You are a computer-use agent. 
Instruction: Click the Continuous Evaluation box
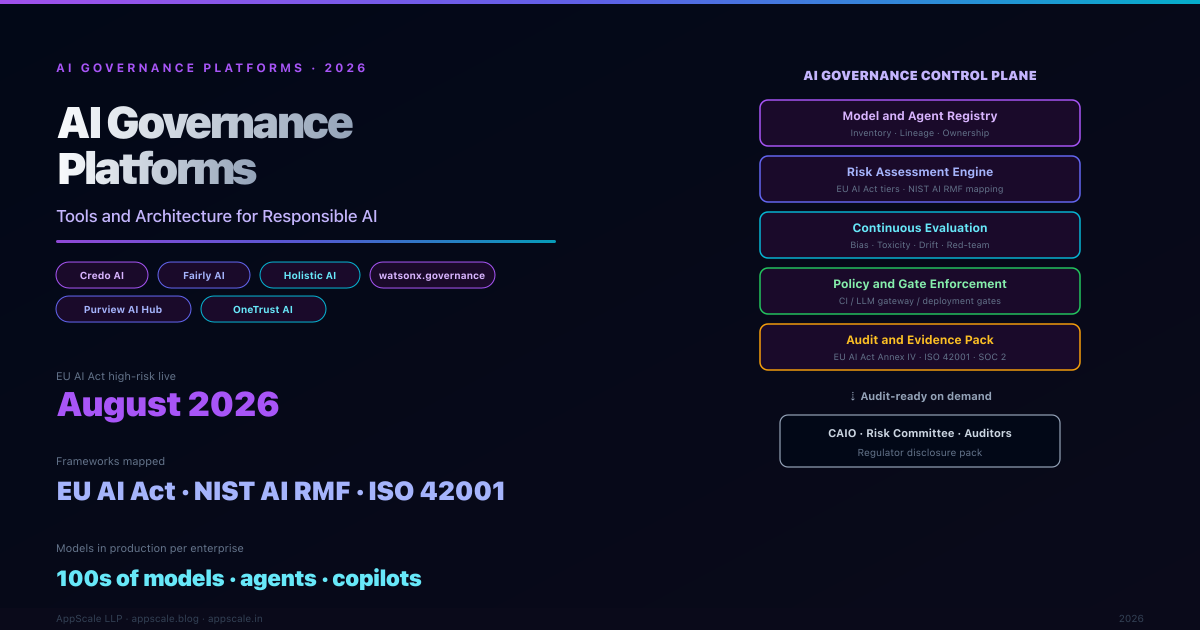pos(919,235)
